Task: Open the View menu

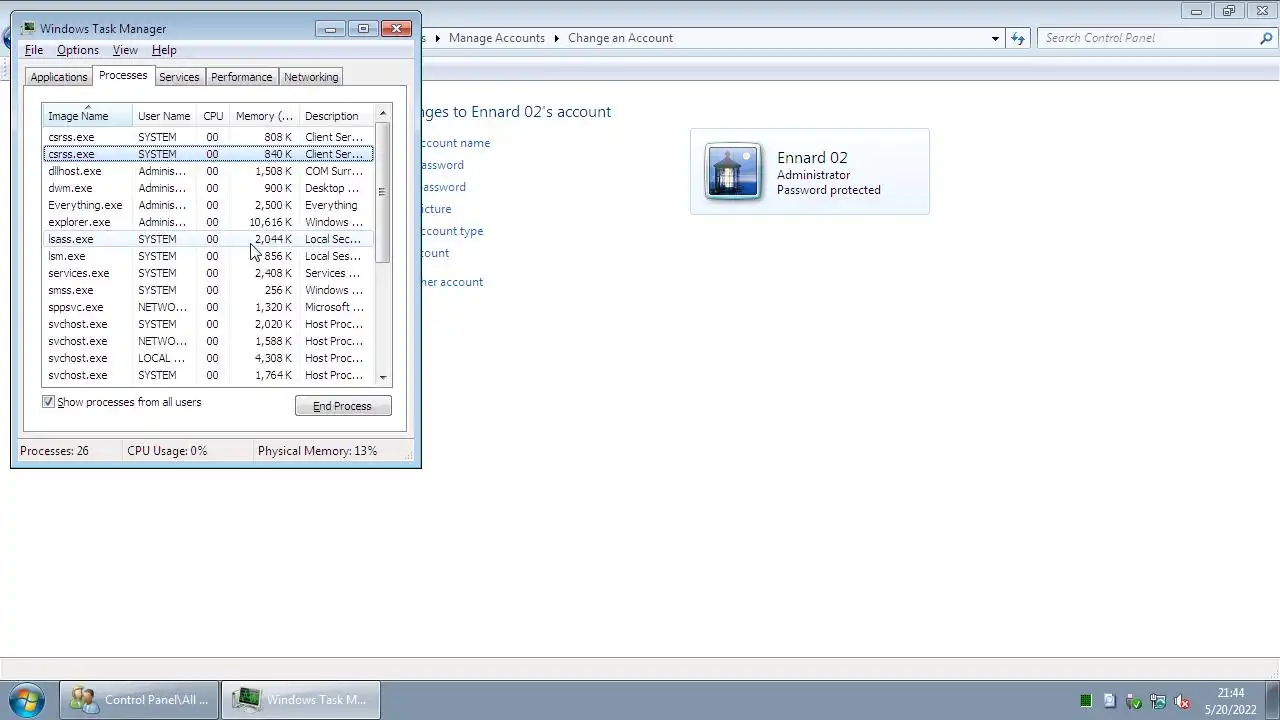Action: (x=125, y=50)
